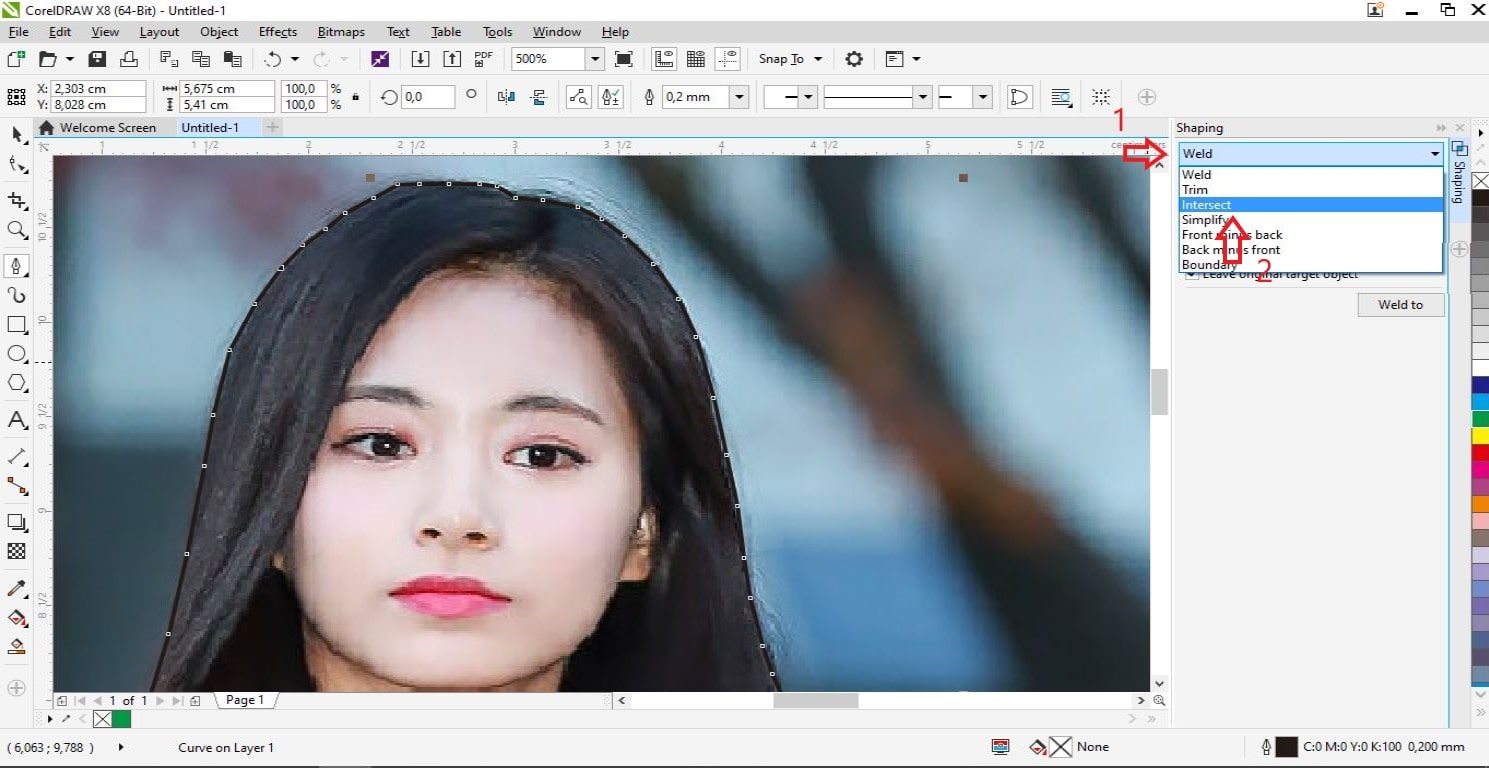This screenshot has height=768, width=1489.
Task: Click the Save disk icon
Action: 97,59
